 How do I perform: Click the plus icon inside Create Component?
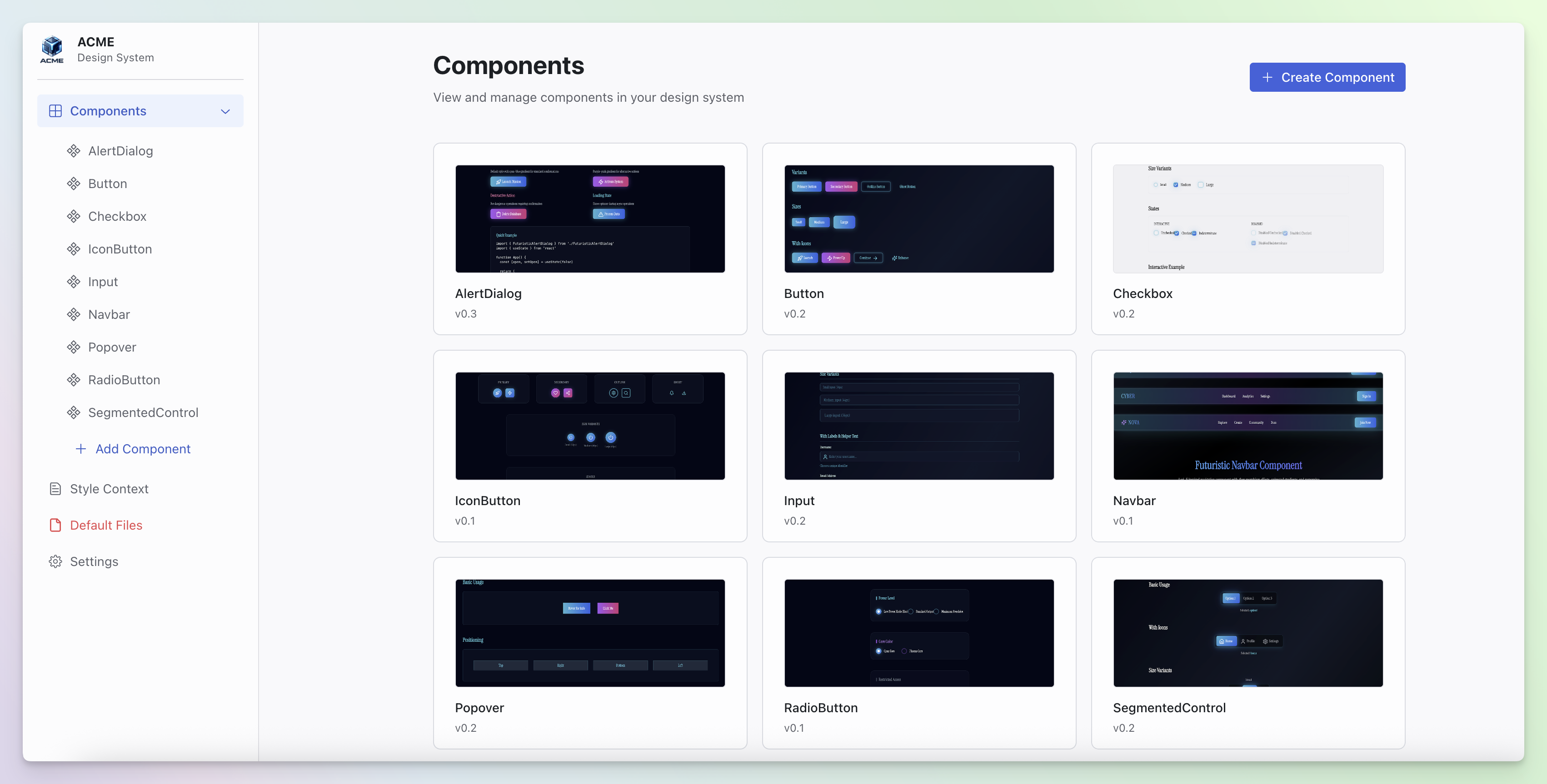tap(1267, 77)
